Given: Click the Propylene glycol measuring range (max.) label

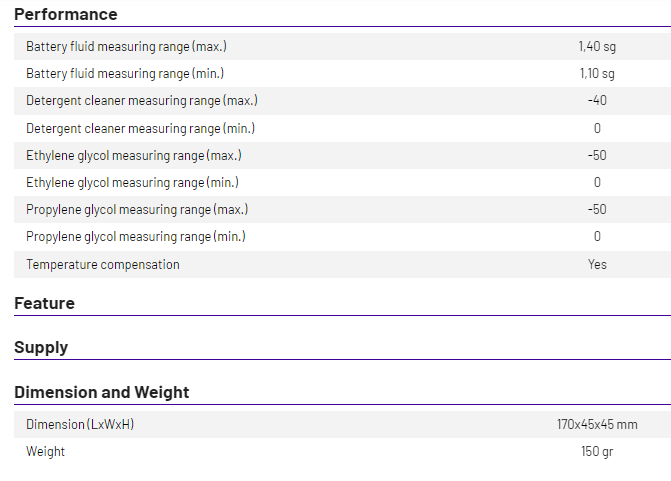Looking at the screenshot, I should [x=137, y=209].
